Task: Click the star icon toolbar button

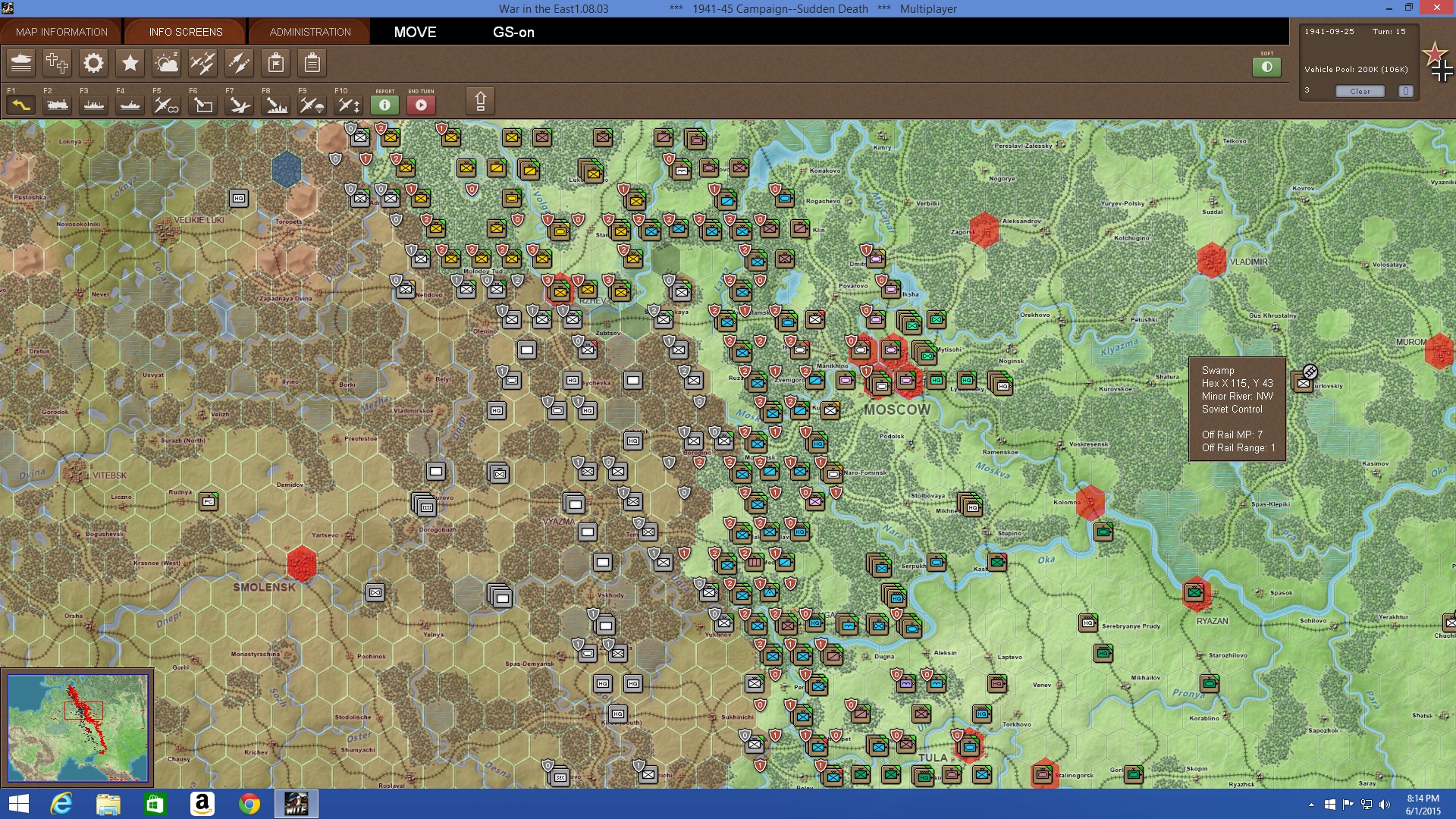Action: coord(130,63)
